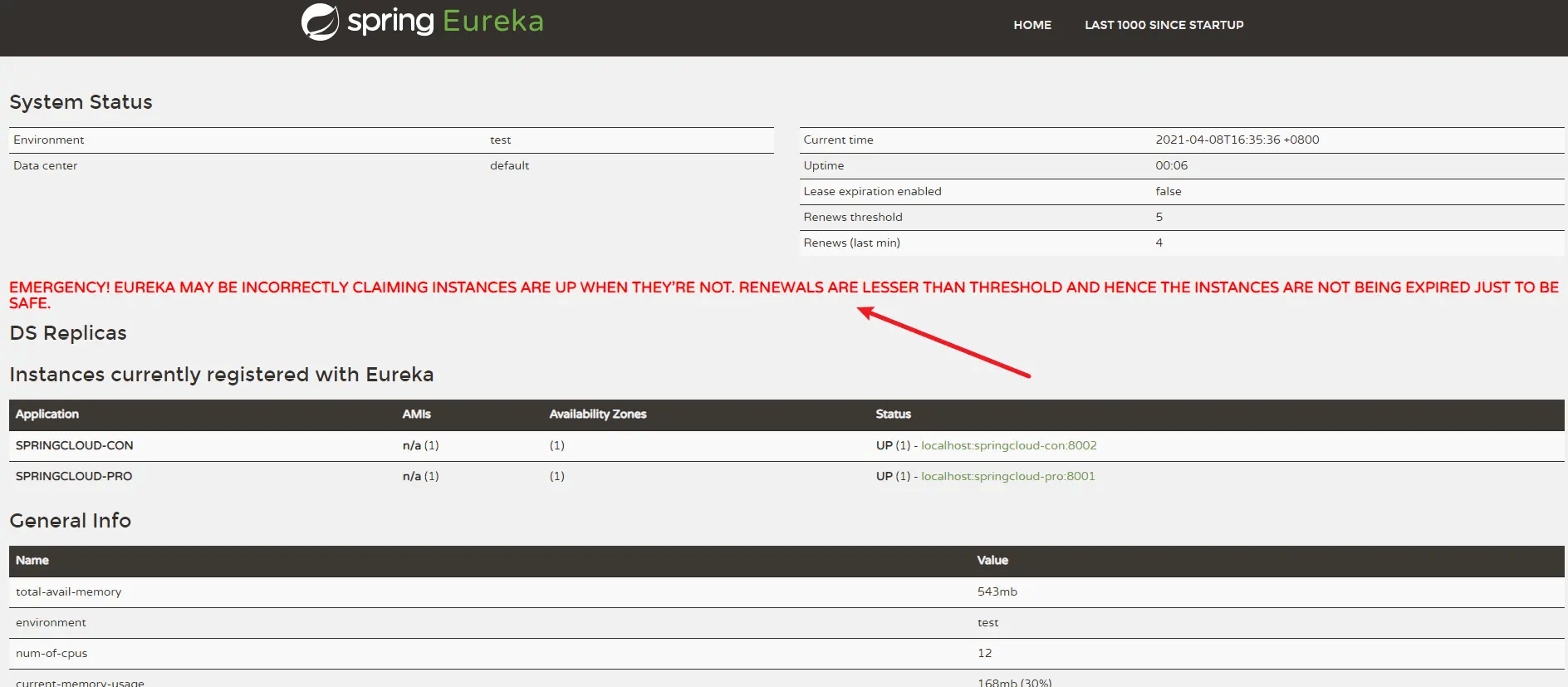Image resolution: width=1568 pixels, height=687 pixels.
Task: Open the localhost:springcloud-pro:8001 instance link
Action: pyautogui.click(x=1007, y=476)
